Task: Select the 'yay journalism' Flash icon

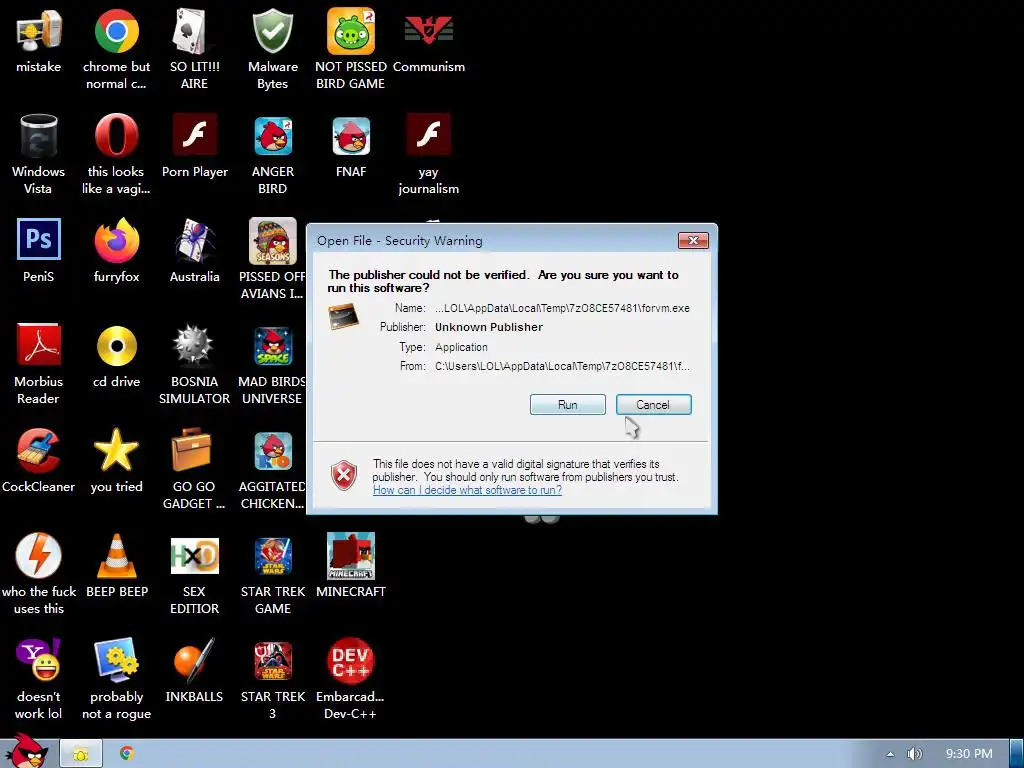Action: pyautogui.click(x=428, y=135)
